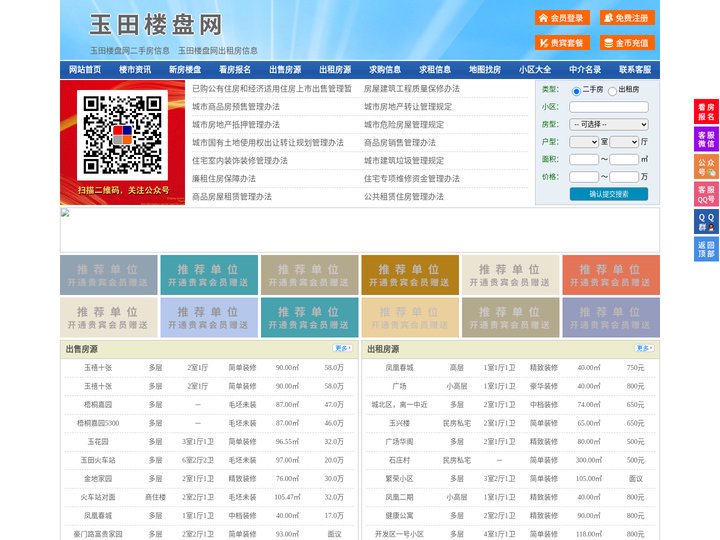The height and width of the screenshot is (540, 720).
Task: Open the 金币充值 coin recharge button
Action: (627, 43)
